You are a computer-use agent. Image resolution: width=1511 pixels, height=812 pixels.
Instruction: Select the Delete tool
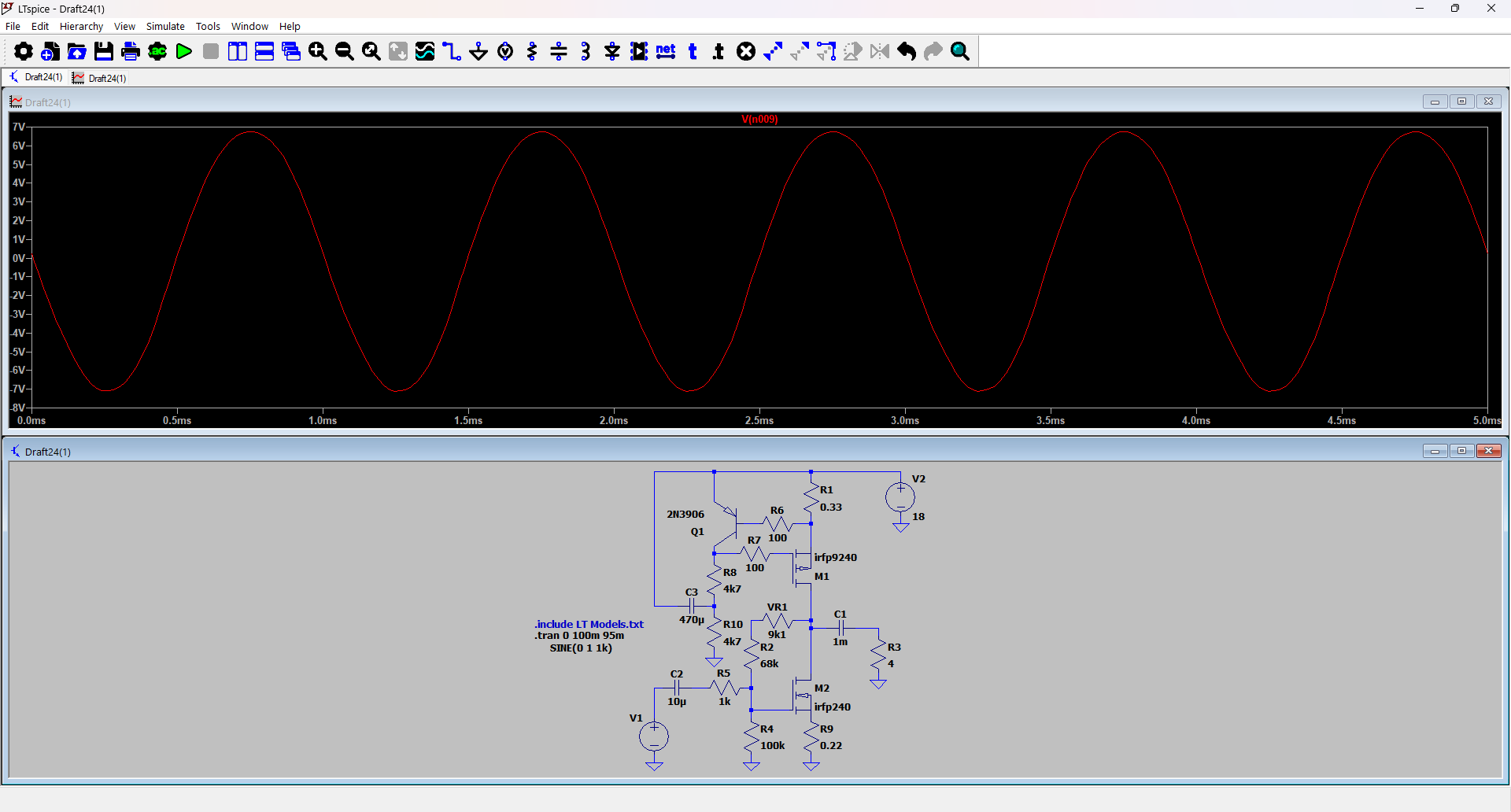point(746,52)
